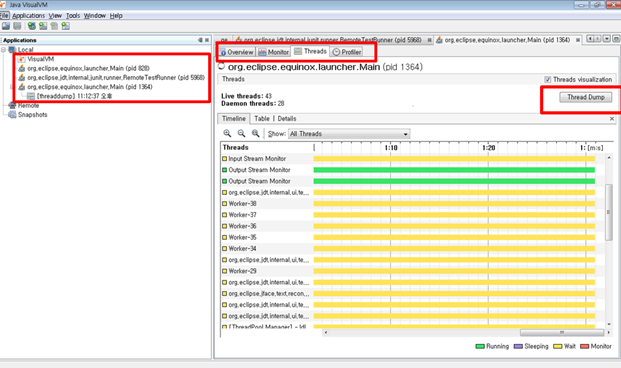Screen dimensions: 621x368
Task: Select the Worker-37 thread row
Action: click(x=412, y=215)
